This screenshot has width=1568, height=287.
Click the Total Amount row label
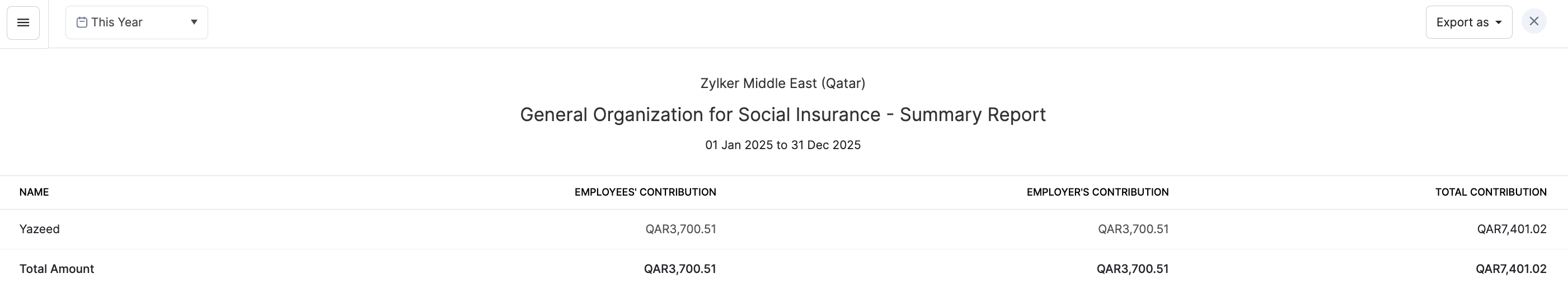[x=57, y=269]
